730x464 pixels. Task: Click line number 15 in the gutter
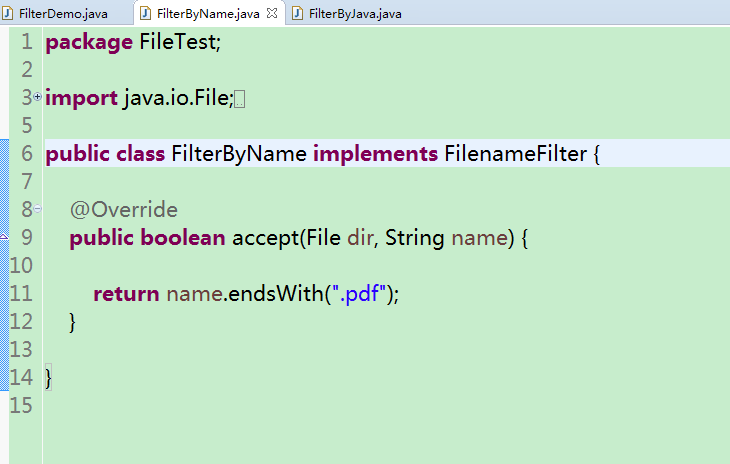[21, 405]
